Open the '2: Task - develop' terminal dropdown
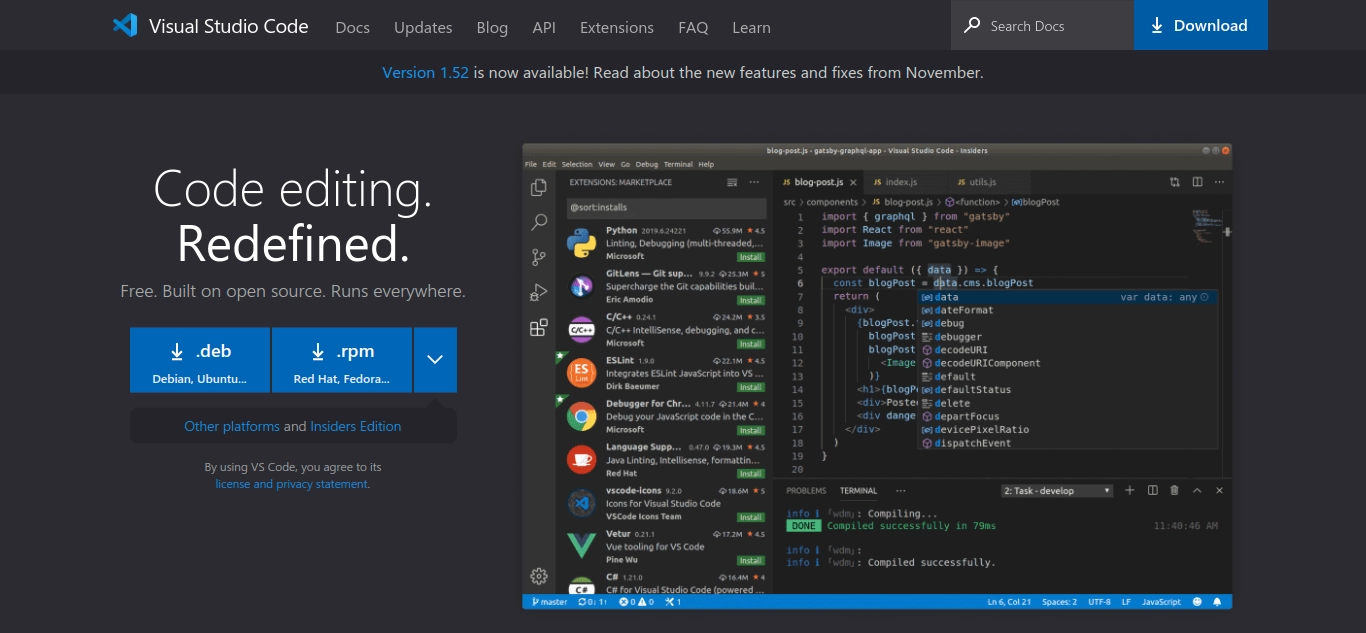The height and width of the screenshot is (633, 1366). coord(1057,490)
